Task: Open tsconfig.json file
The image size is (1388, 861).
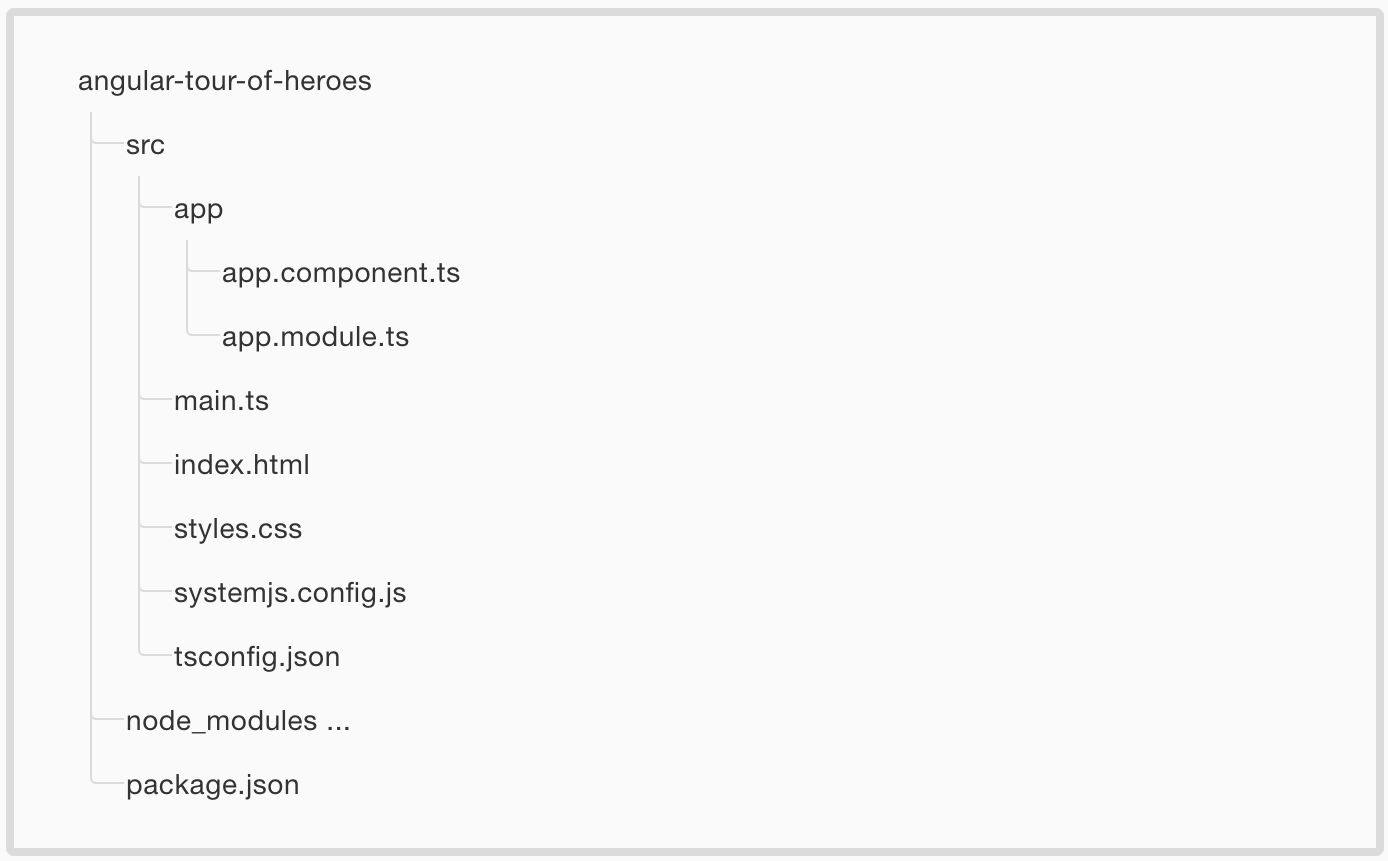Action: pos(257,657)
